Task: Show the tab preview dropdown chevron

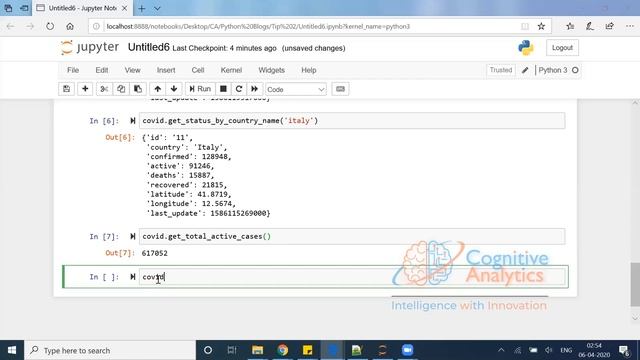Action: coord(157,8)
